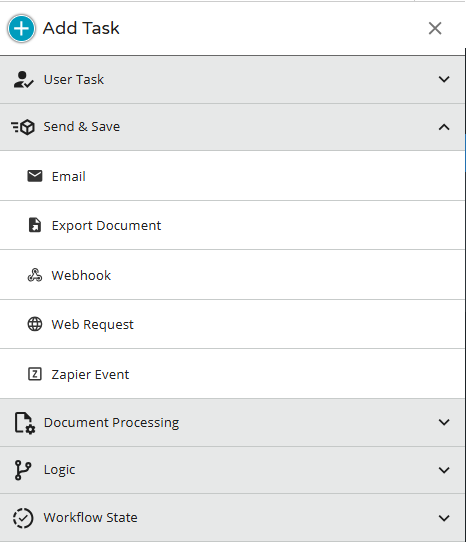Image resolution: width=466 pixels, height=542 pixels.
Task: Click the Web Request globe icon
Action: pyautogui.click(x=35, y=324)
